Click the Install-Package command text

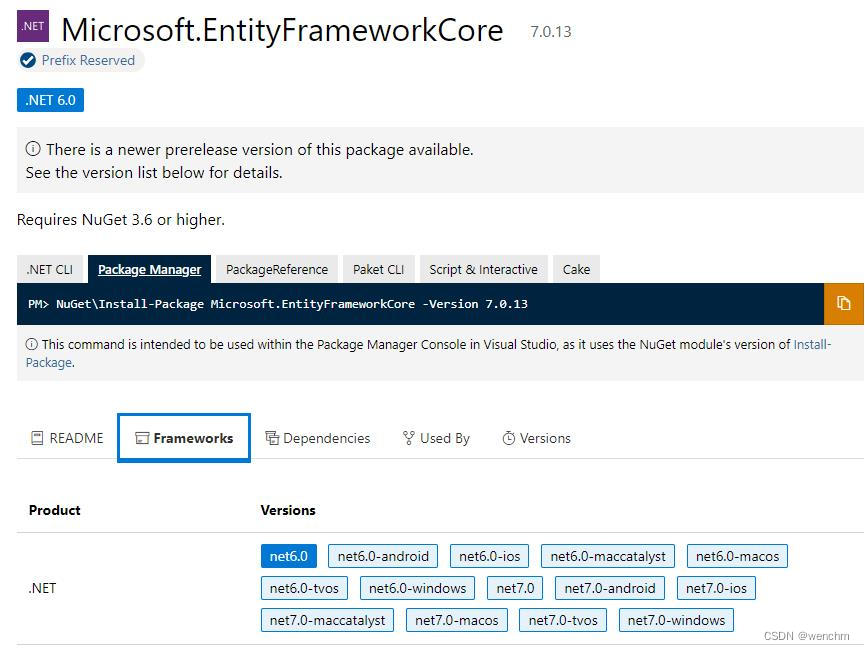(x=277, y=304)
